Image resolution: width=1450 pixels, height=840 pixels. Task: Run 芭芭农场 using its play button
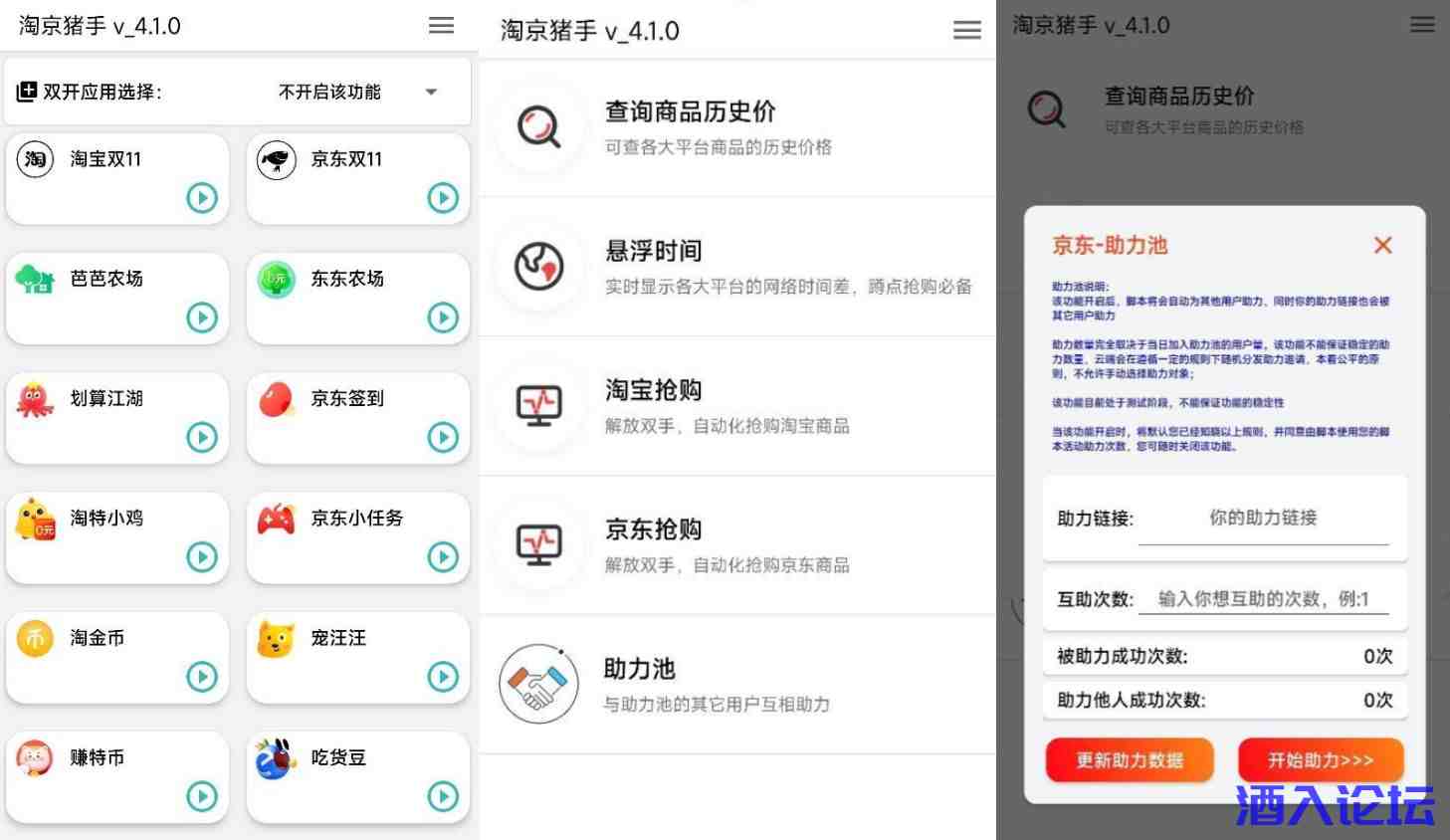pos(202,317)
